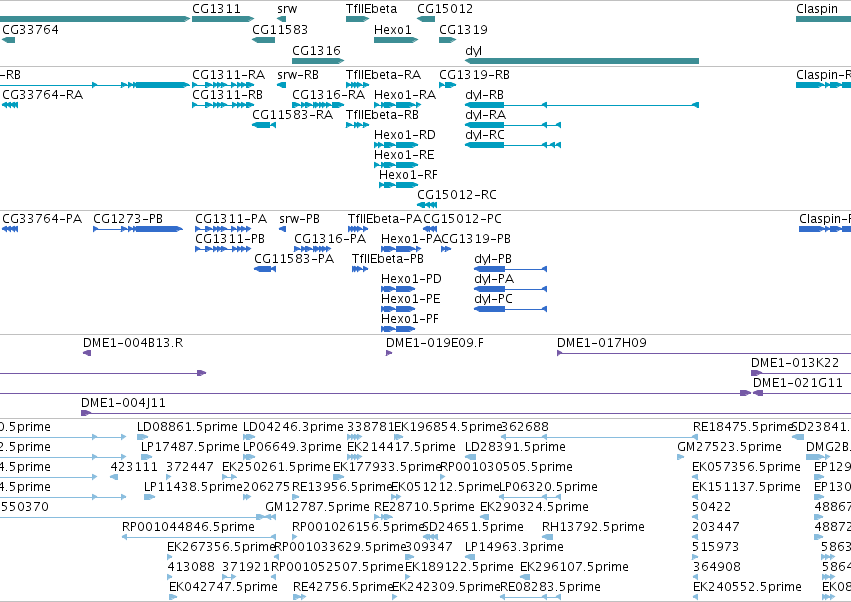This screenshot has height=602, width=851.
Task: Select protein CG33764-PA
Action: click(42, 219)
